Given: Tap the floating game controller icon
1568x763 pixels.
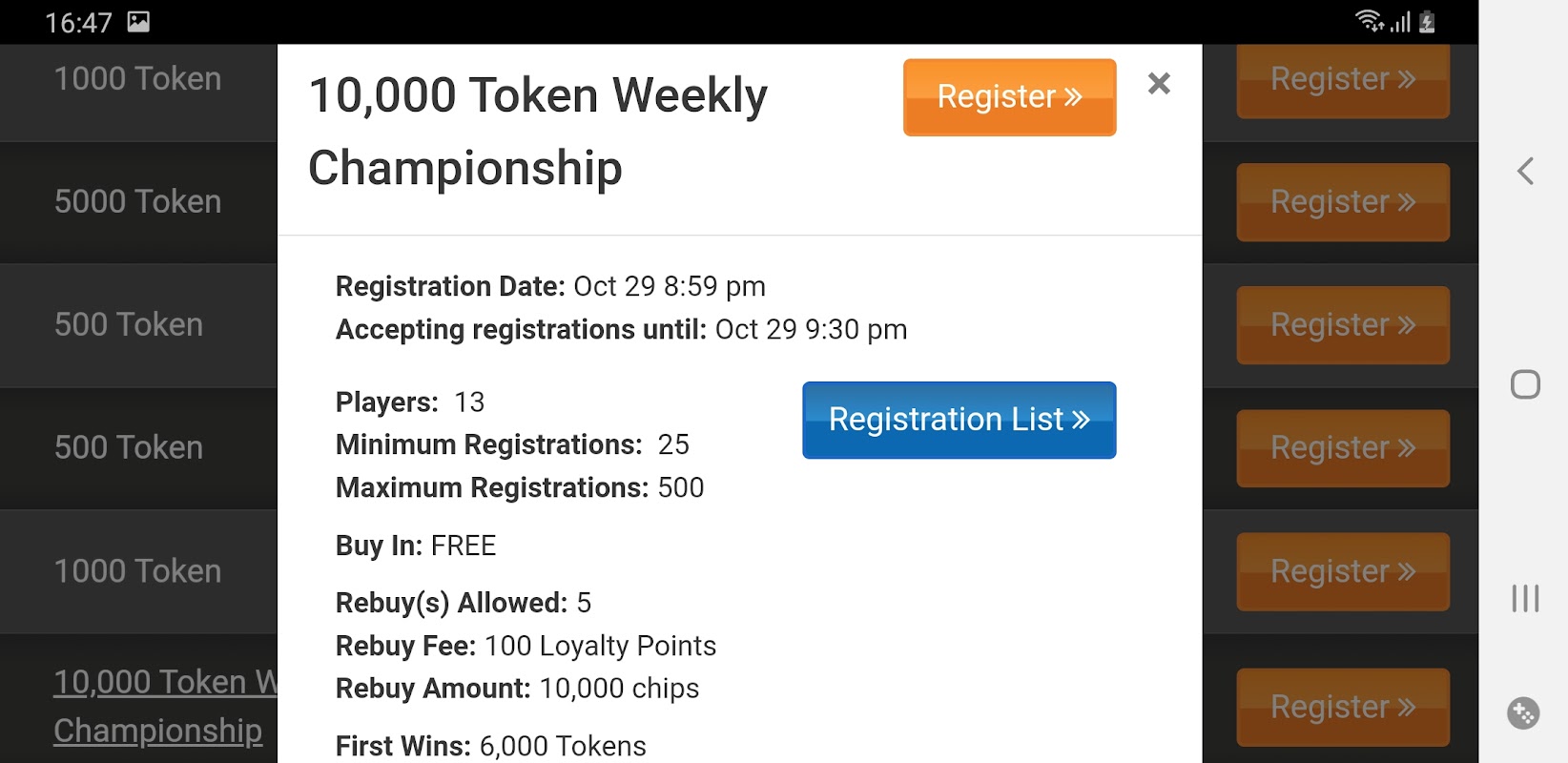Looking at the screenshot, I should coord(1523,712).
